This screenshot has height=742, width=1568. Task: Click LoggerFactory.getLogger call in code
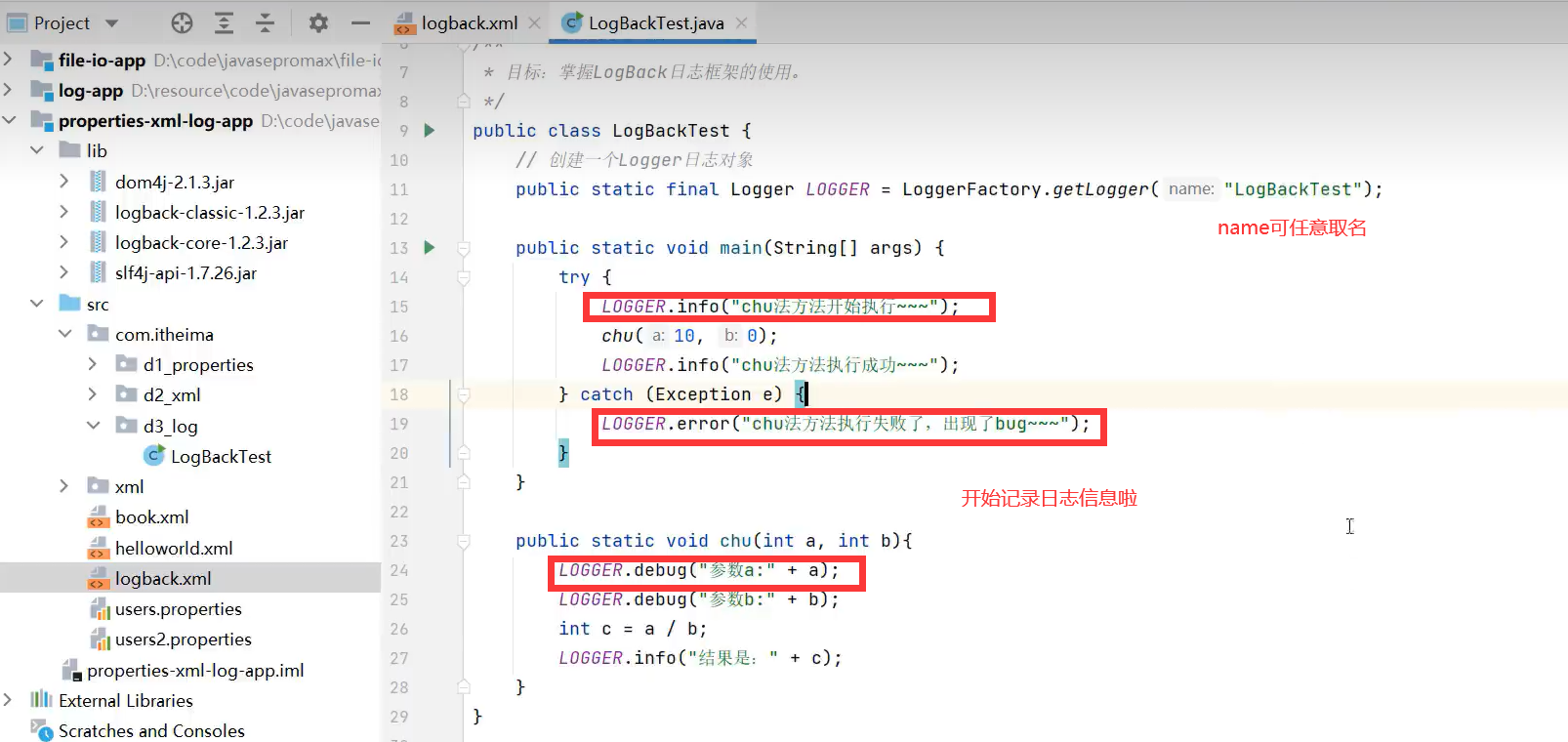tap(1030, 188)
